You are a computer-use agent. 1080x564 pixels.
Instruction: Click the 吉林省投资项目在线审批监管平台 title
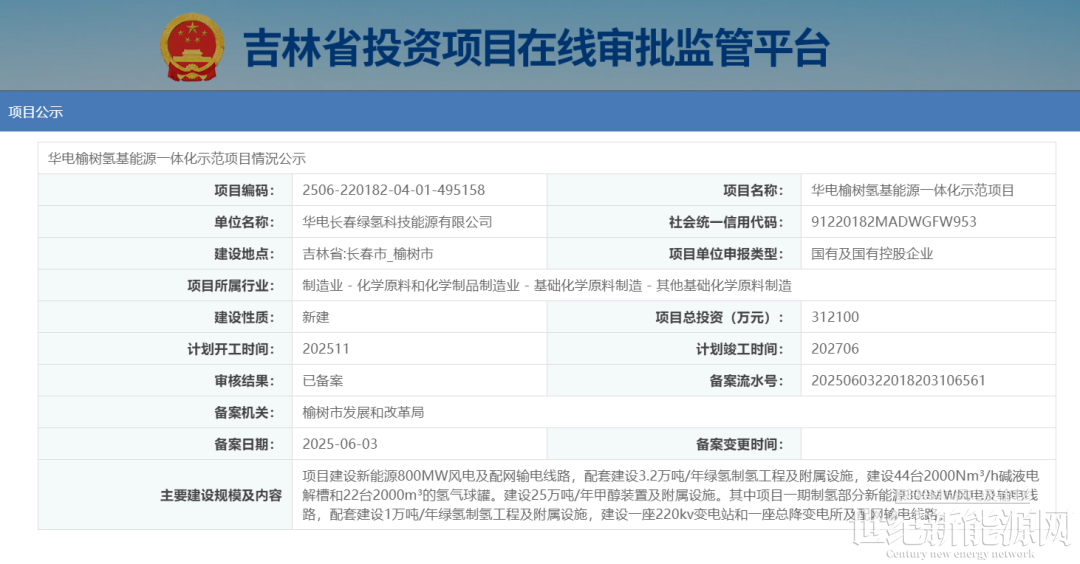[536, 48]
